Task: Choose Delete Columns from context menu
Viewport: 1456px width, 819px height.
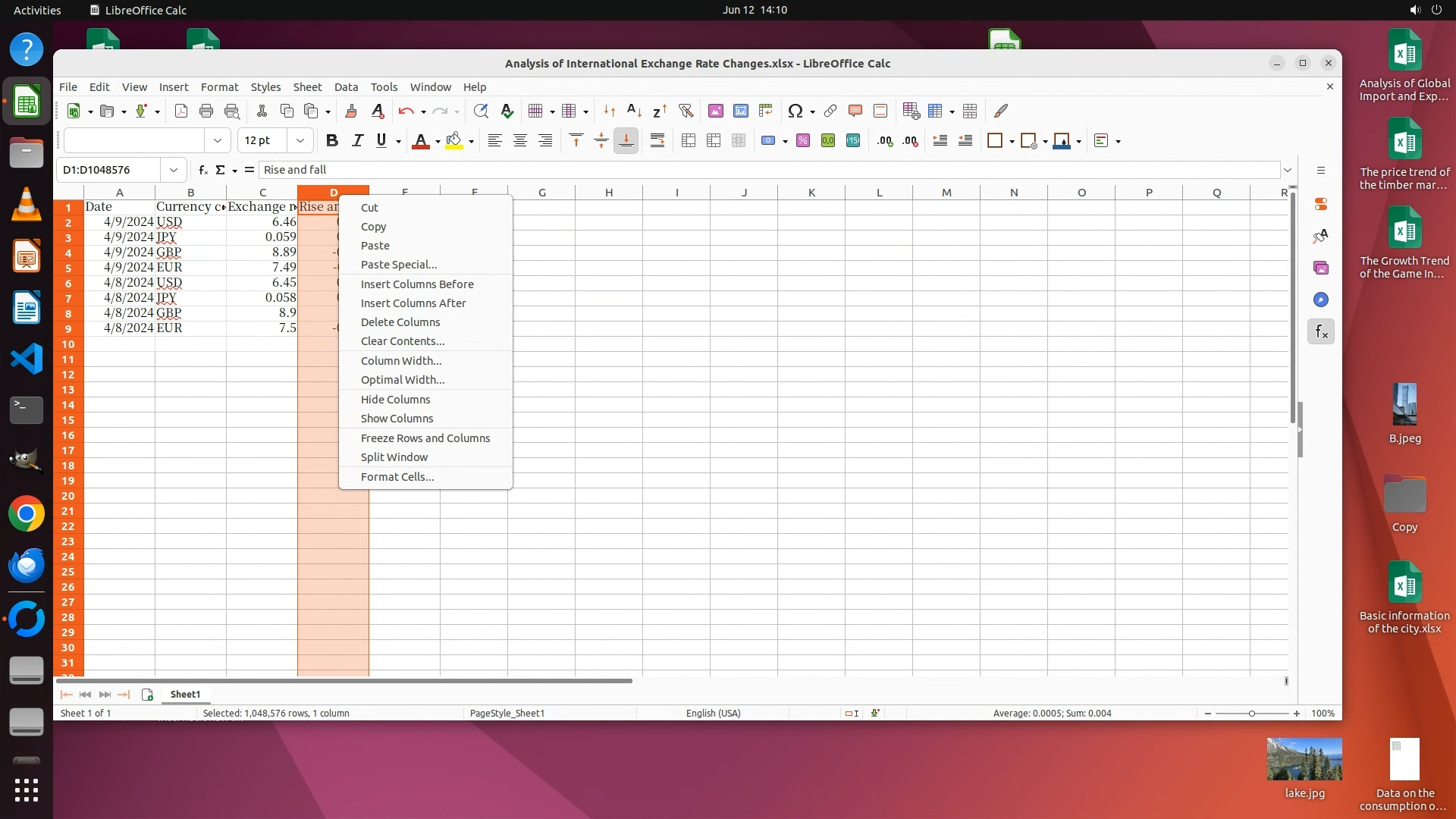Action: click(400, 322)
